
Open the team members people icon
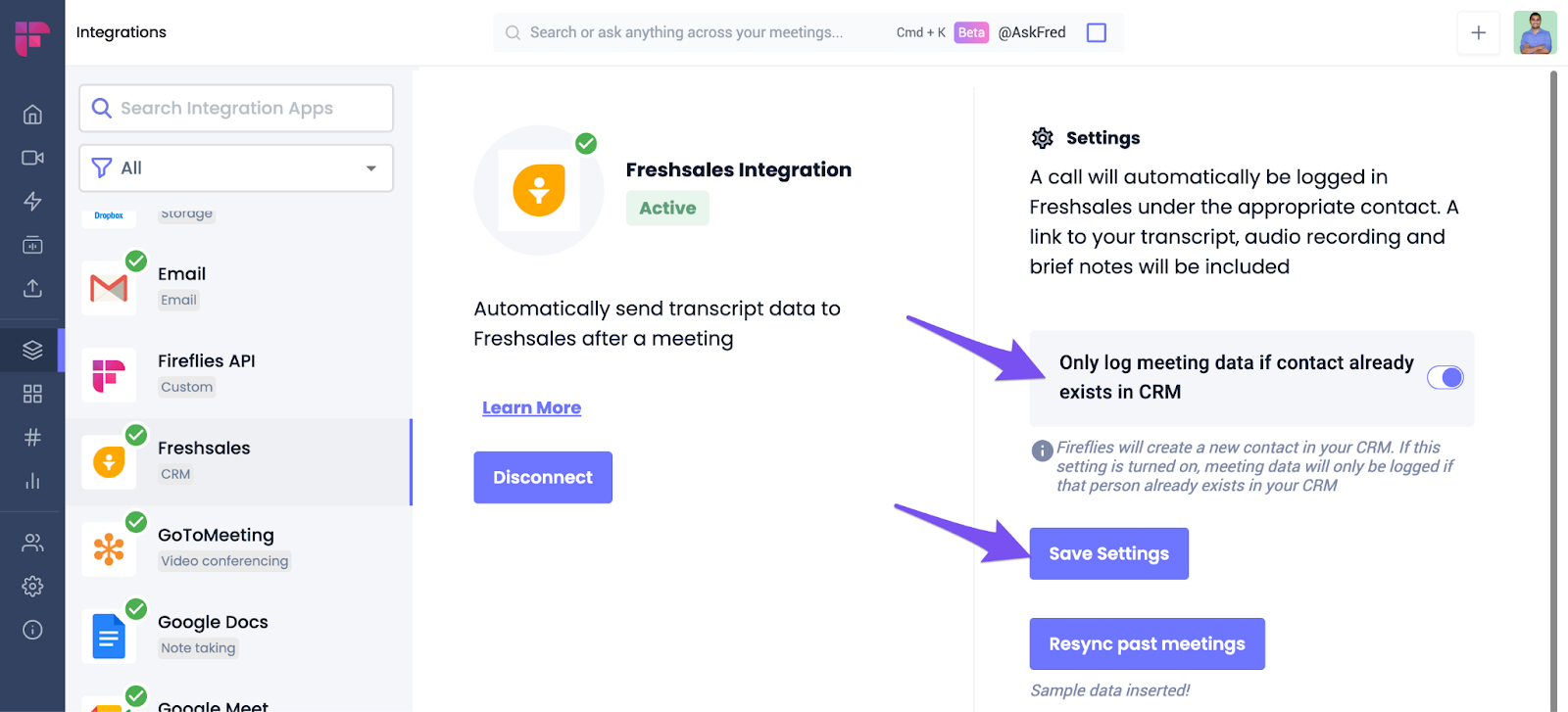tap(32, 543)
